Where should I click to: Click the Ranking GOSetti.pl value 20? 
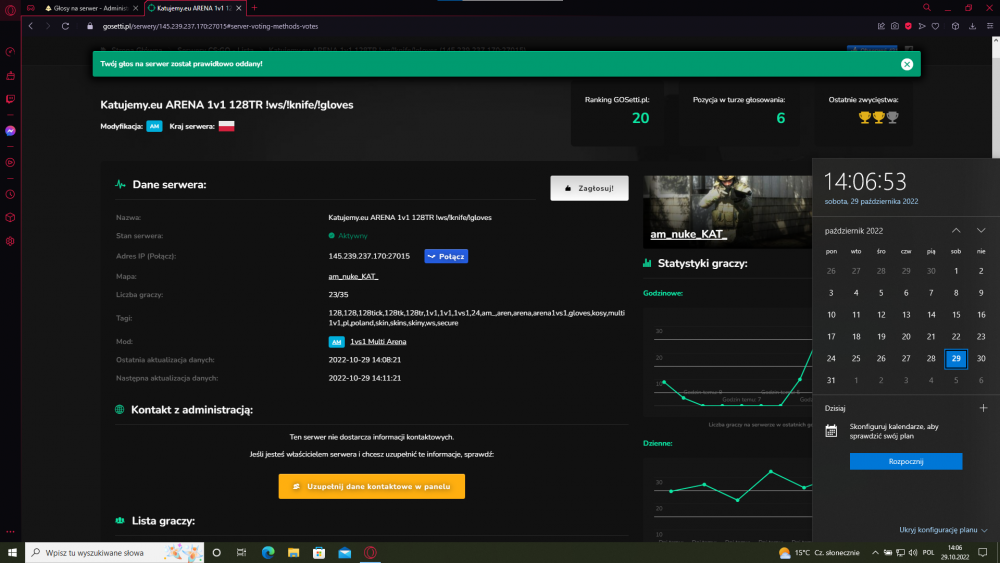coord(640,118)
